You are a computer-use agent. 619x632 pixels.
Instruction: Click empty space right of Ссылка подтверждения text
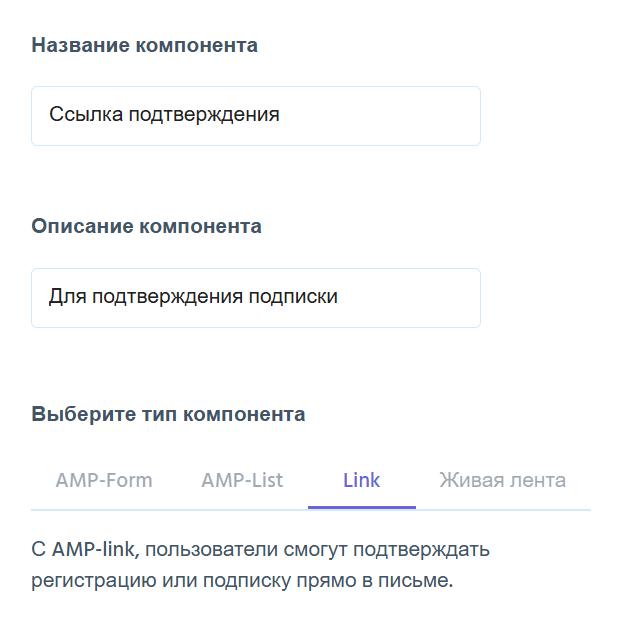380,116
